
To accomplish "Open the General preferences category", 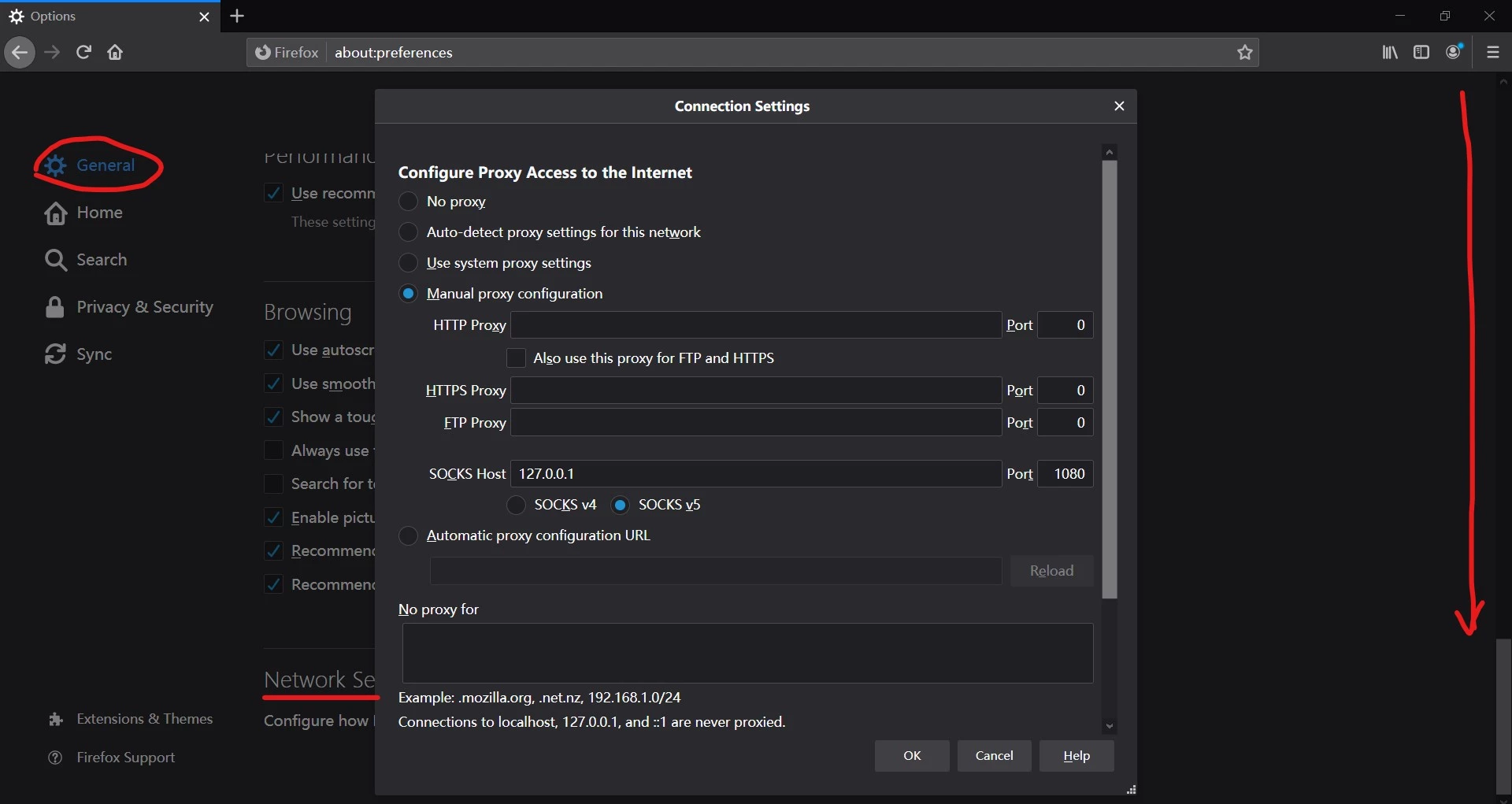I will (x=90, y=165).
